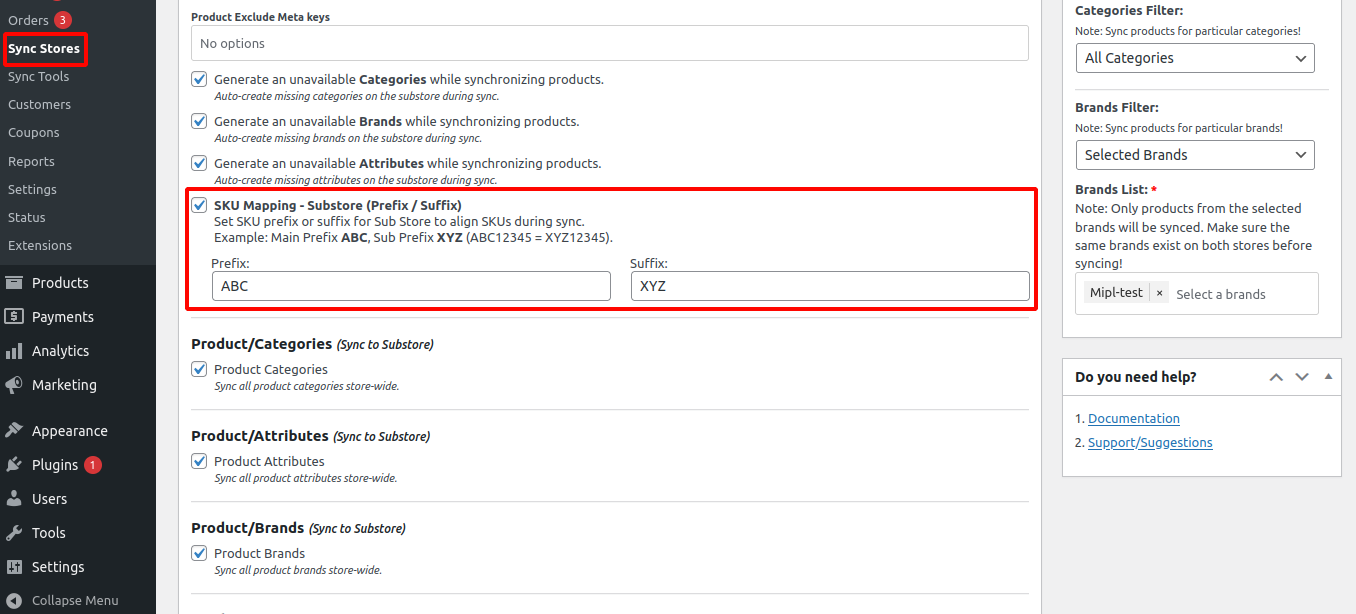The width and height of the screenshot is (1356, 614).
Task: Open the Documentation link
Action: pyautogui.click(x=1133, y=419)
